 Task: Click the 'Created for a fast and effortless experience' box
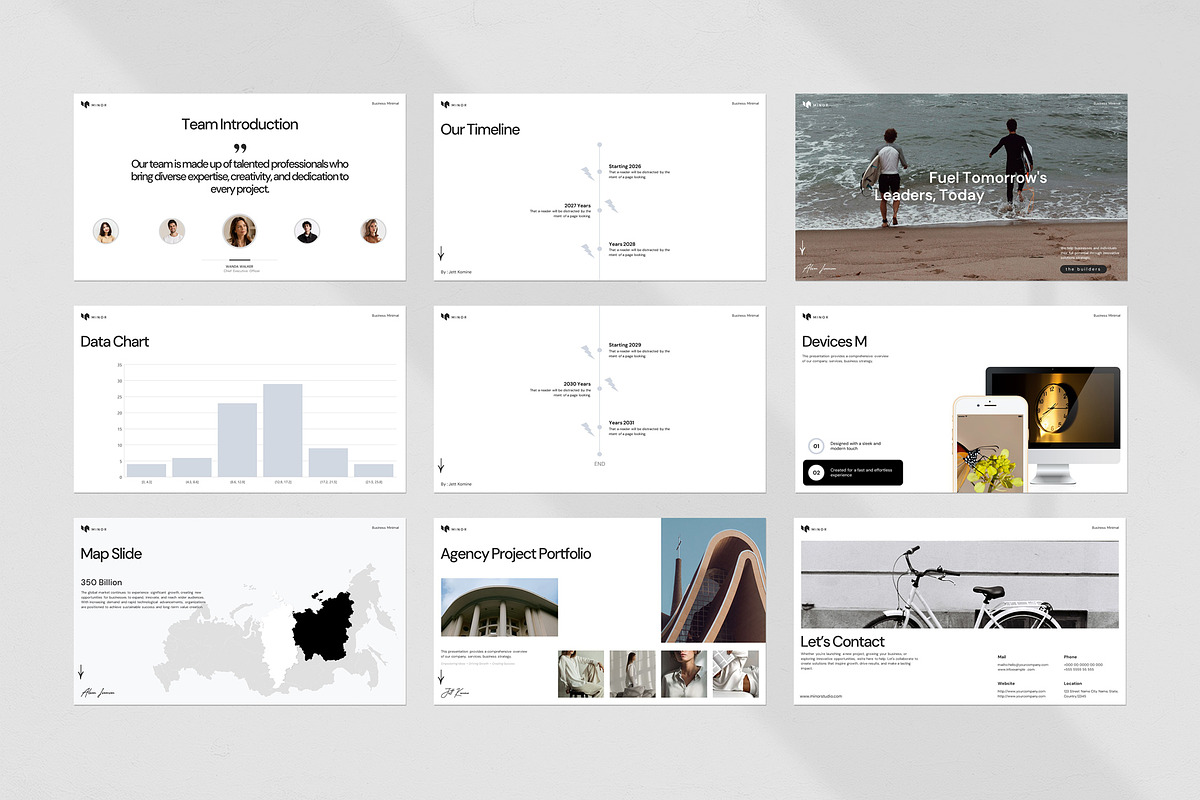point(853,472)
